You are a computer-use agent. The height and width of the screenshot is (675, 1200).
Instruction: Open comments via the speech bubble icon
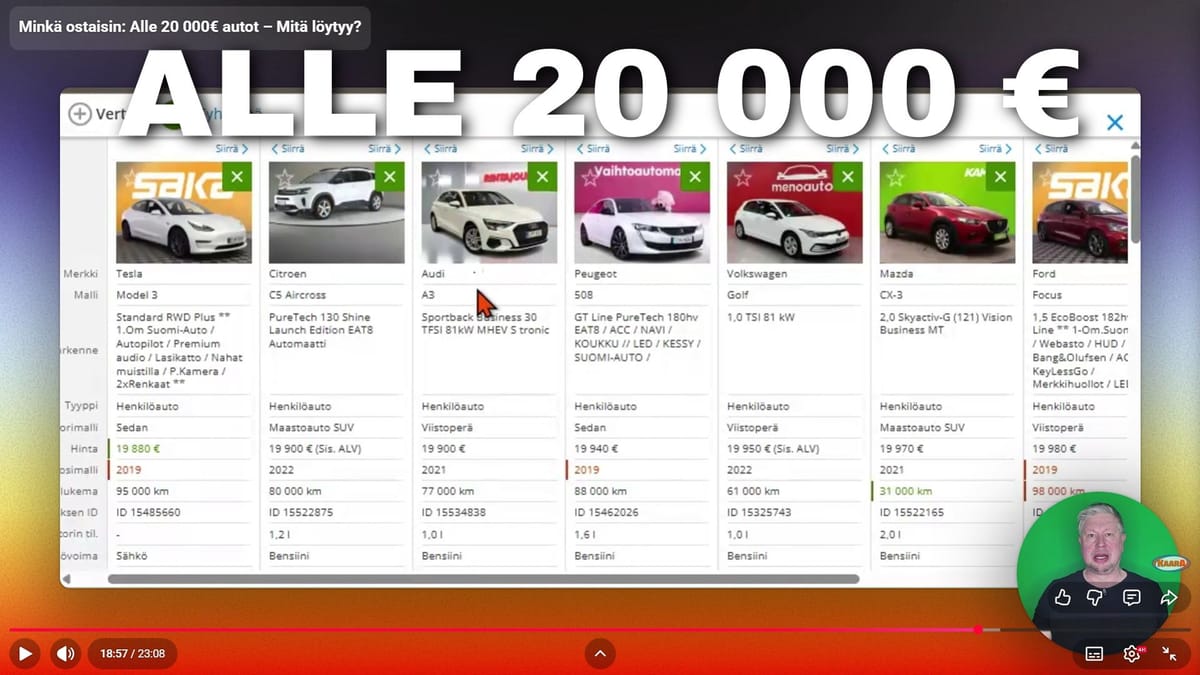(1131, 597)
